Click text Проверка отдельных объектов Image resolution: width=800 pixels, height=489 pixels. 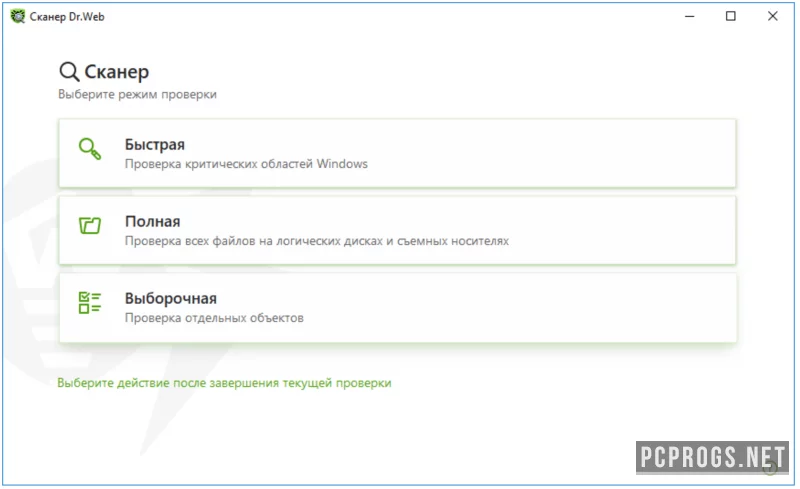click(214, 318)
